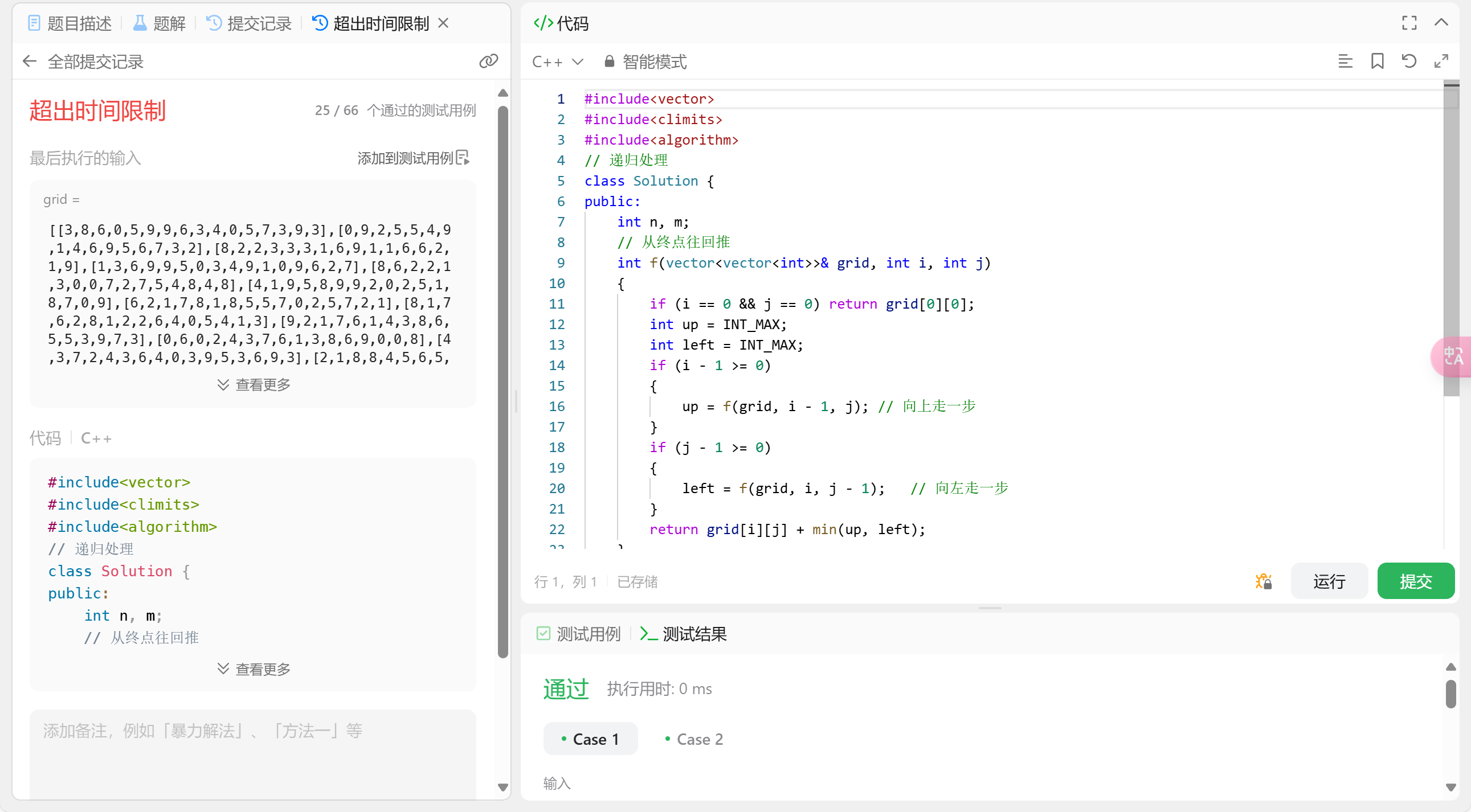Click the 'int up = INT_MAX;' line
This screenshot has width=1471, height=812.
(718, 324)
